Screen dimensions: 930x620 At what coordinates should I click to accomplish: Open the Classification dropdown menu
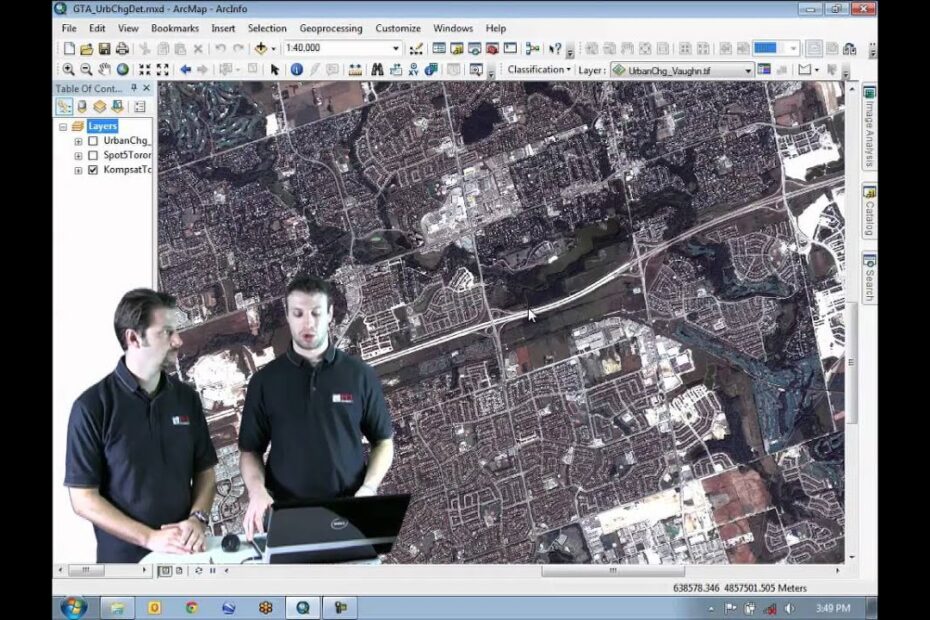point(539,70)
